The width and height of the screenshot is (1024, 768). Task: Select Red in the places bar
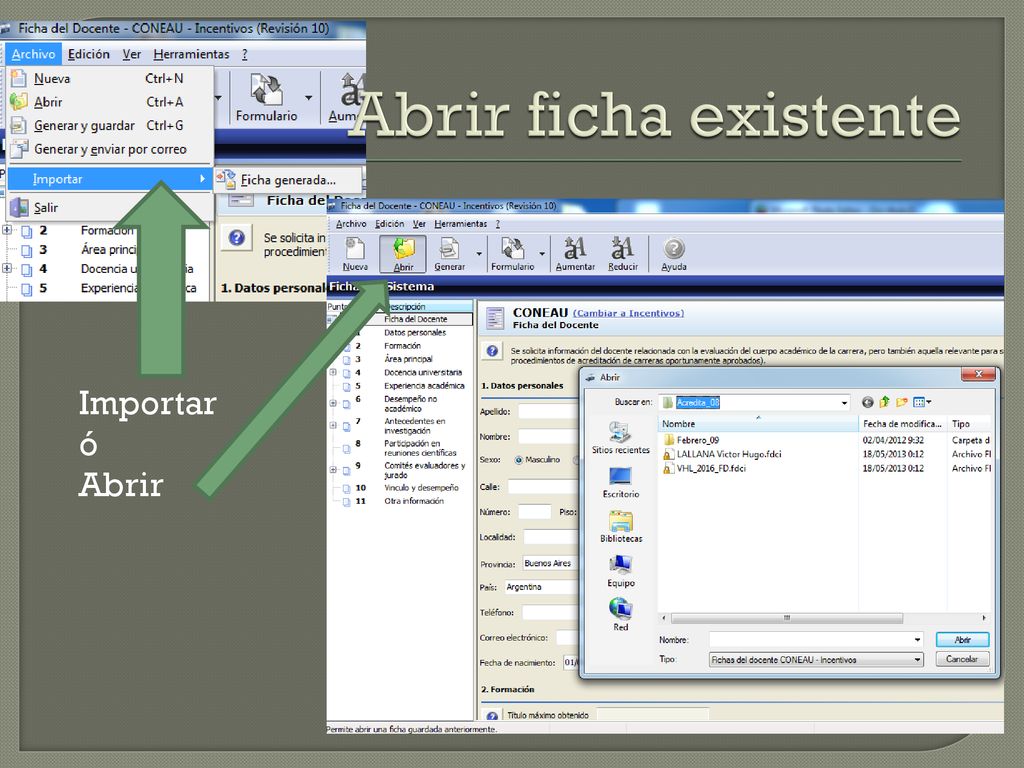[620, 615]
